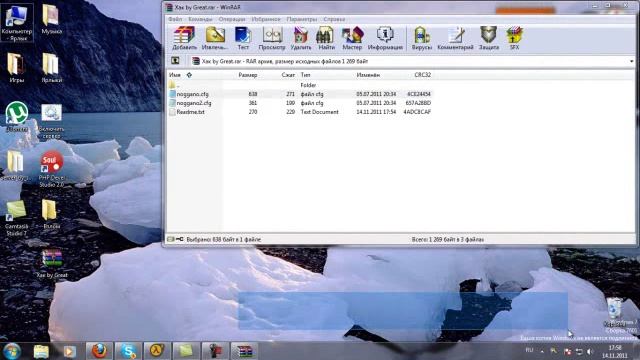Click the SFX toolbar icon
This screenshot has height=360, width=640.
point(514,38)
